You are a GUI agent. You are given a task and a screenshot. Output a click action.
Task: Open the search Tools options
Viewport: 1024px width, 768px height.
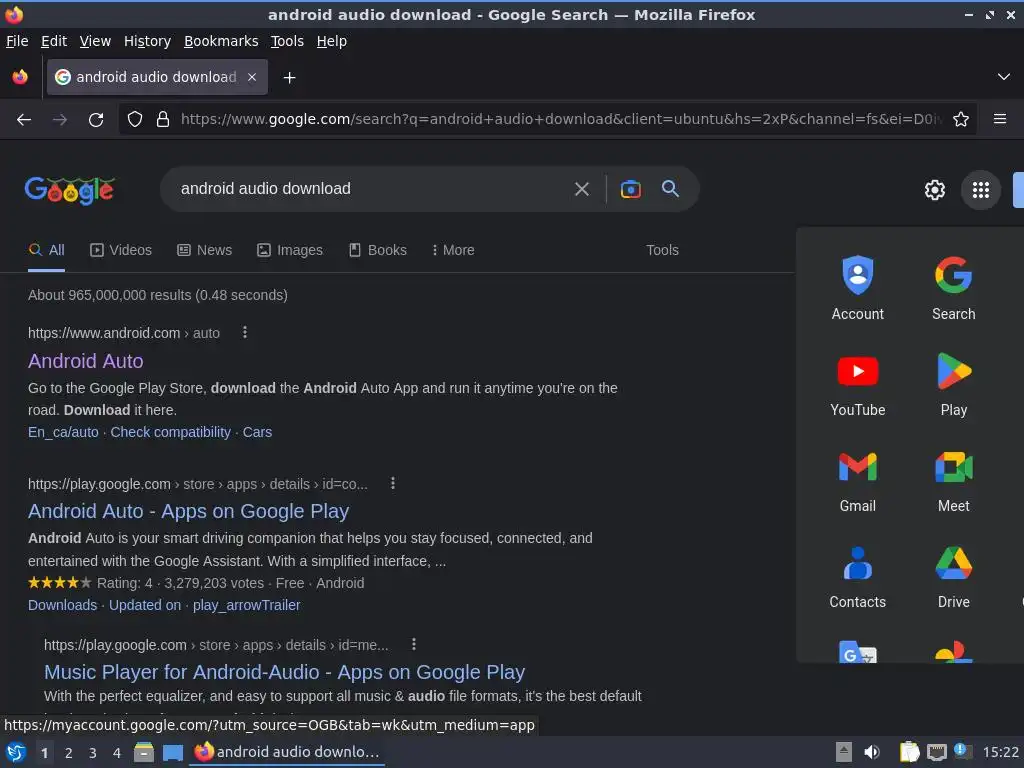tap(662, 250)
